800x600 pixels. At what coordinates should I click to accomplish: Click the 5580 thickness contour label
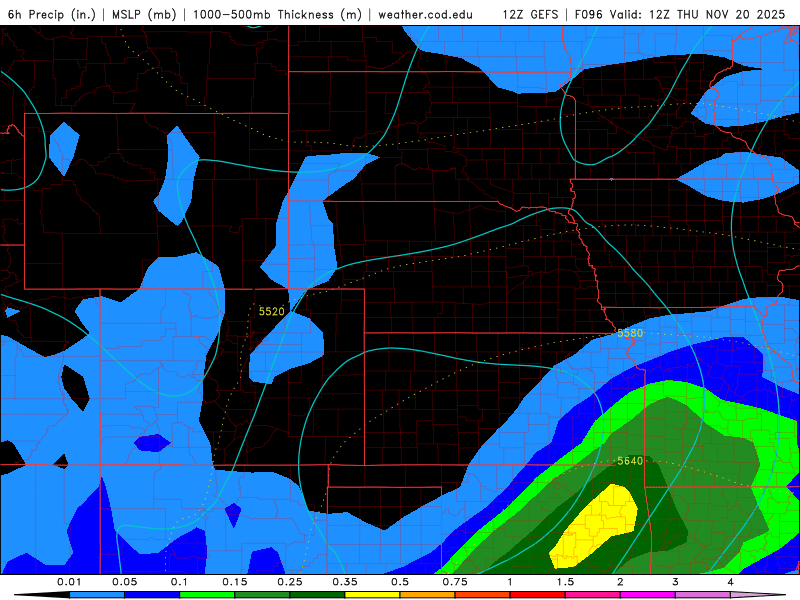click(x=630, y=333)
